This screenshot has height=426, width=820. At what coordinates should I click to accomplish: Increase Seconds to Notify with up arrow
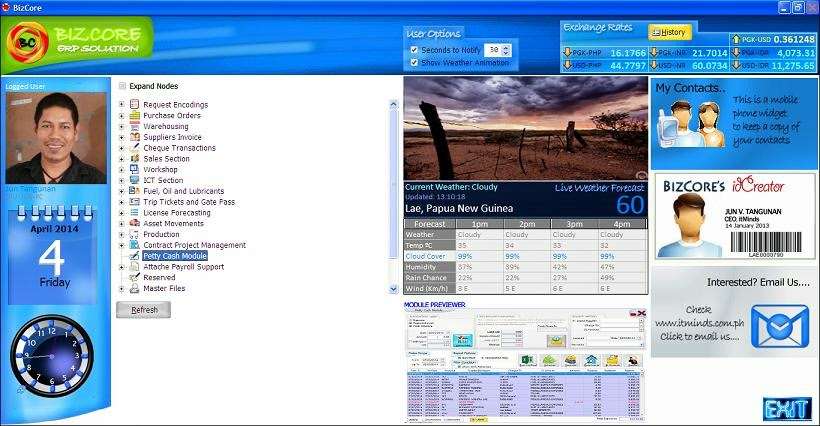(505, 47)
